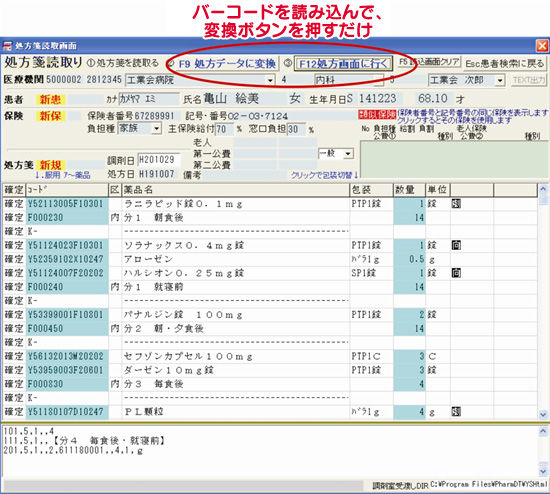550x494 pixels.
Task: Click the F5 読込画面クリア button
Action: (x=429, y=62)
